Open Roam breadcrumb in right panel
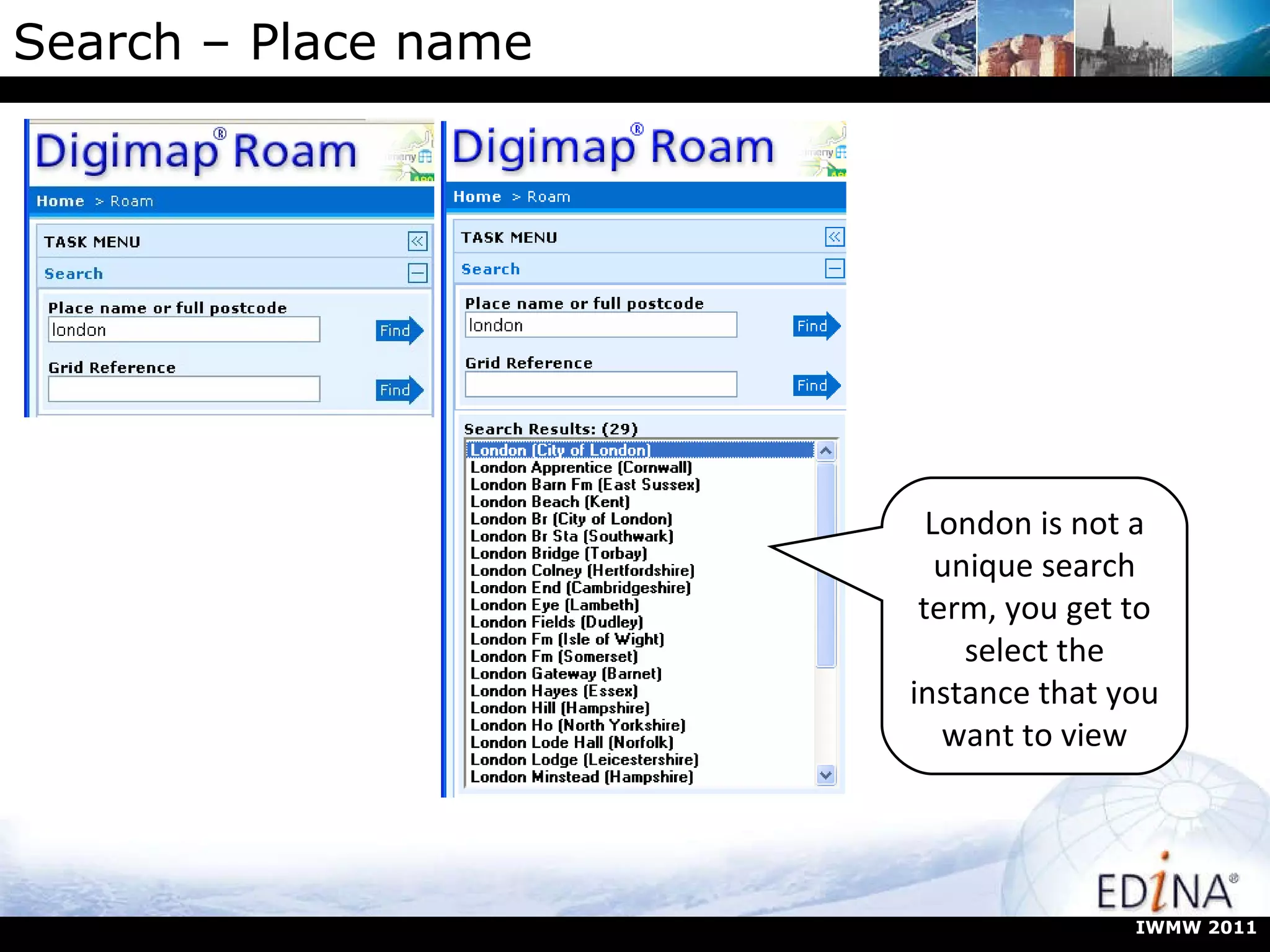 [x=548, y=197]
